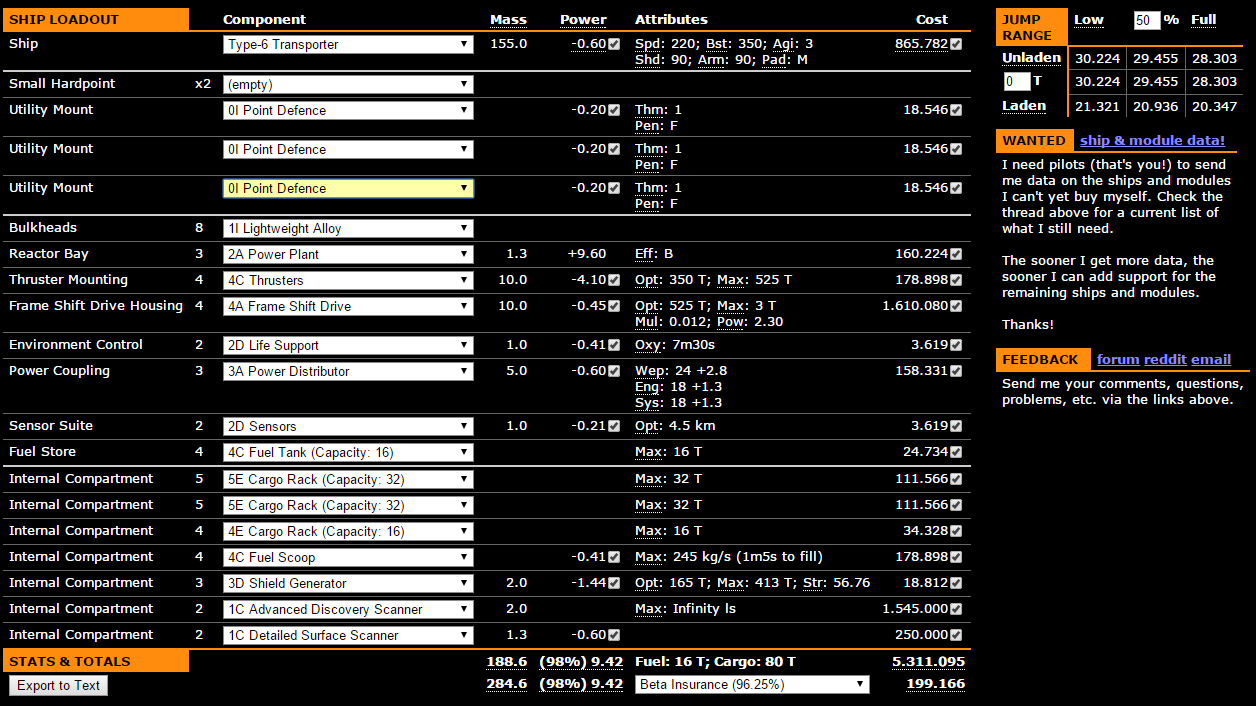Expand the Beta Insurance (96.25%) dropdown

coord(752,684)
